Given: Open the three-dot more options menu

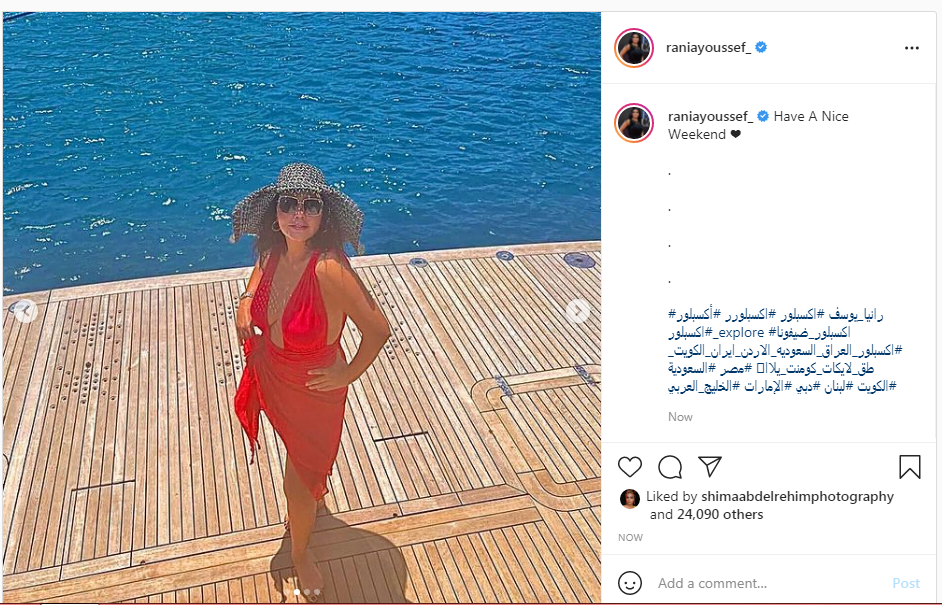Looking at the screenshot, I should 911,48.
